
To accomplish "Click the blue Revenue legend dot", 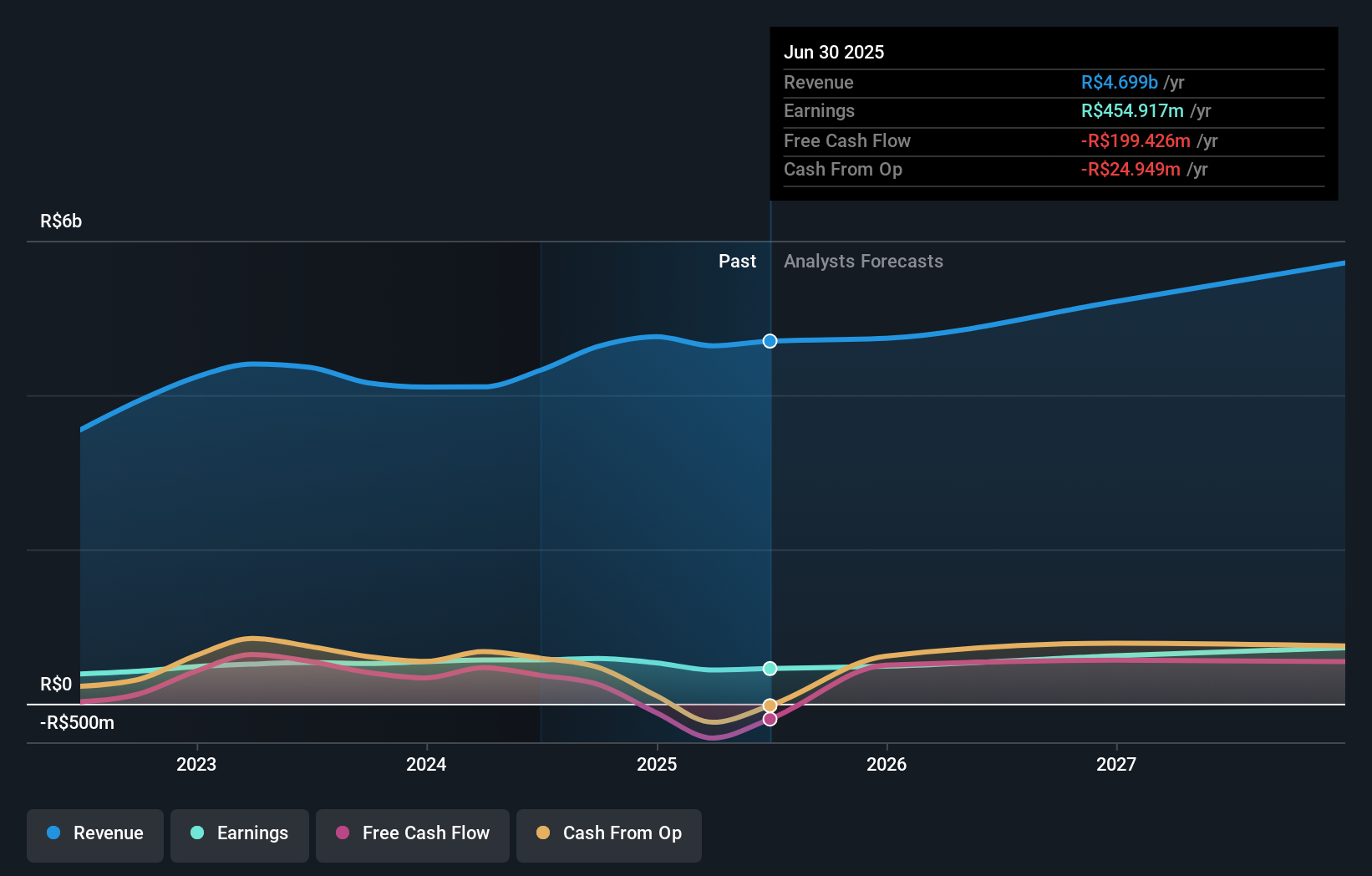I will pyautogui.click(x=53, y=833).
